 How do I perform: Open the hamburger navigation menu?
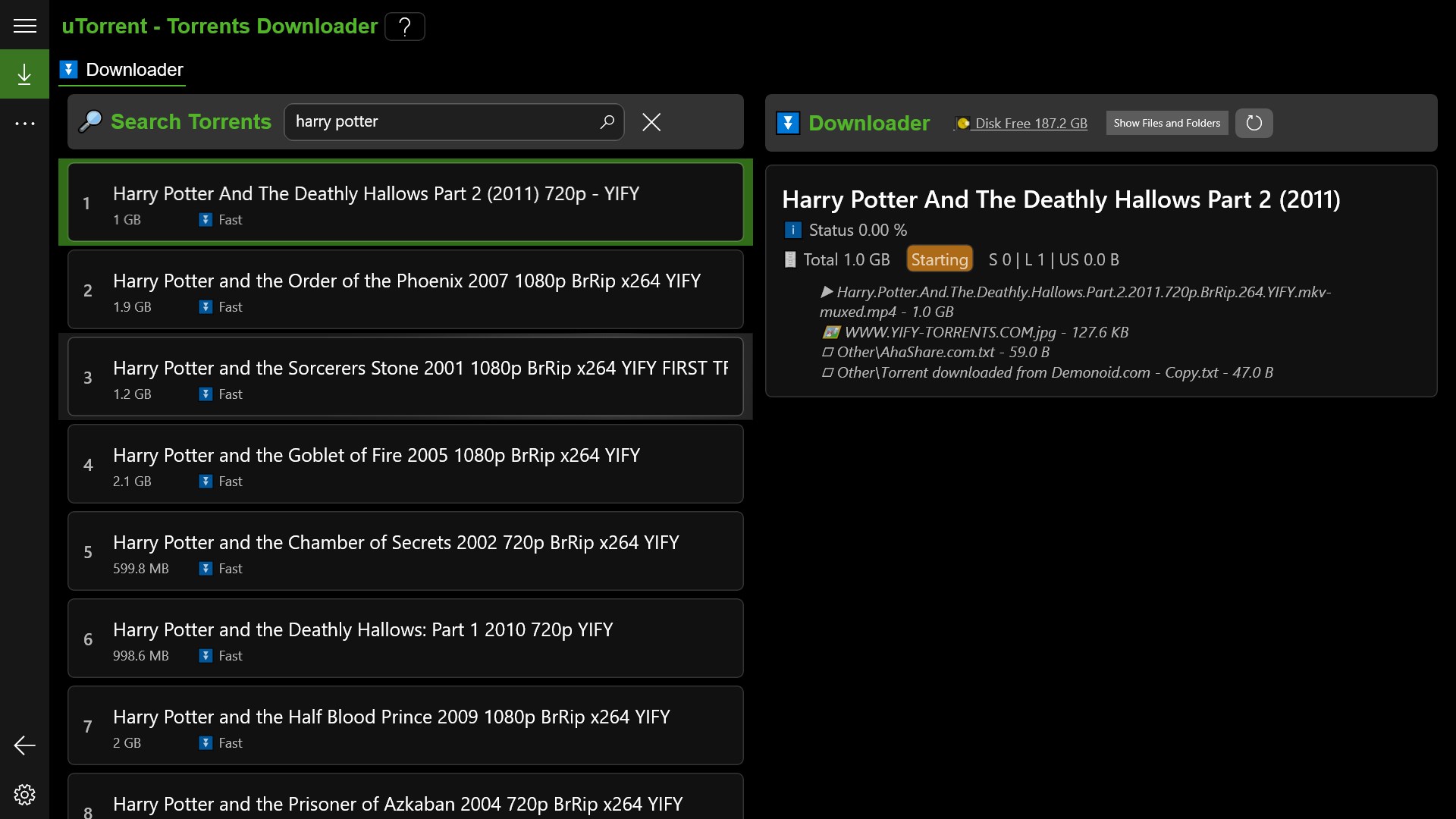[x=24, y=26]
